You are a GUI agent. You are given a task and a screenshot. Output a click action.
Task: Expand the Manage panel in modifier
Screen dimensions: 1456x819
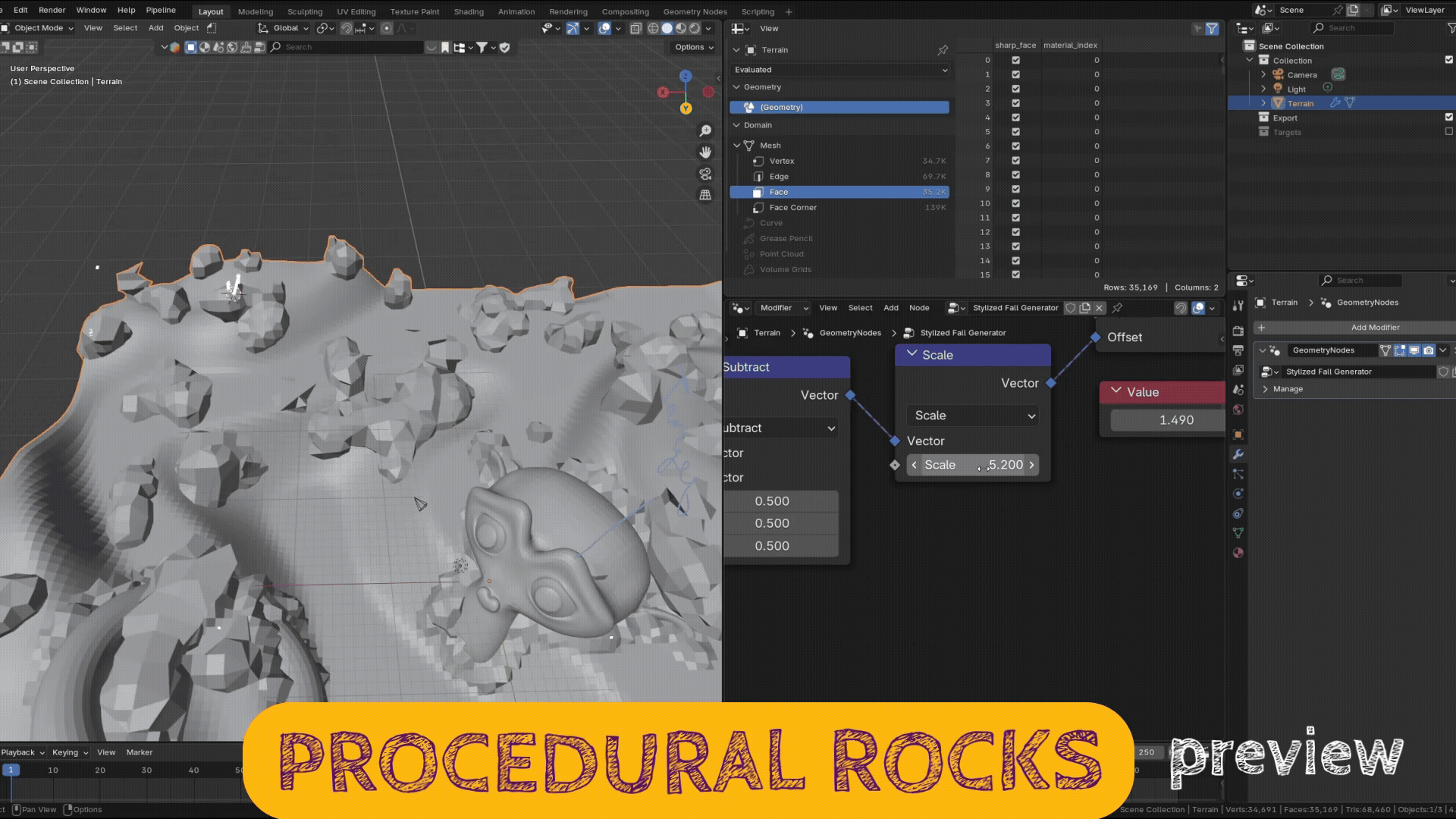[1288, 389]
